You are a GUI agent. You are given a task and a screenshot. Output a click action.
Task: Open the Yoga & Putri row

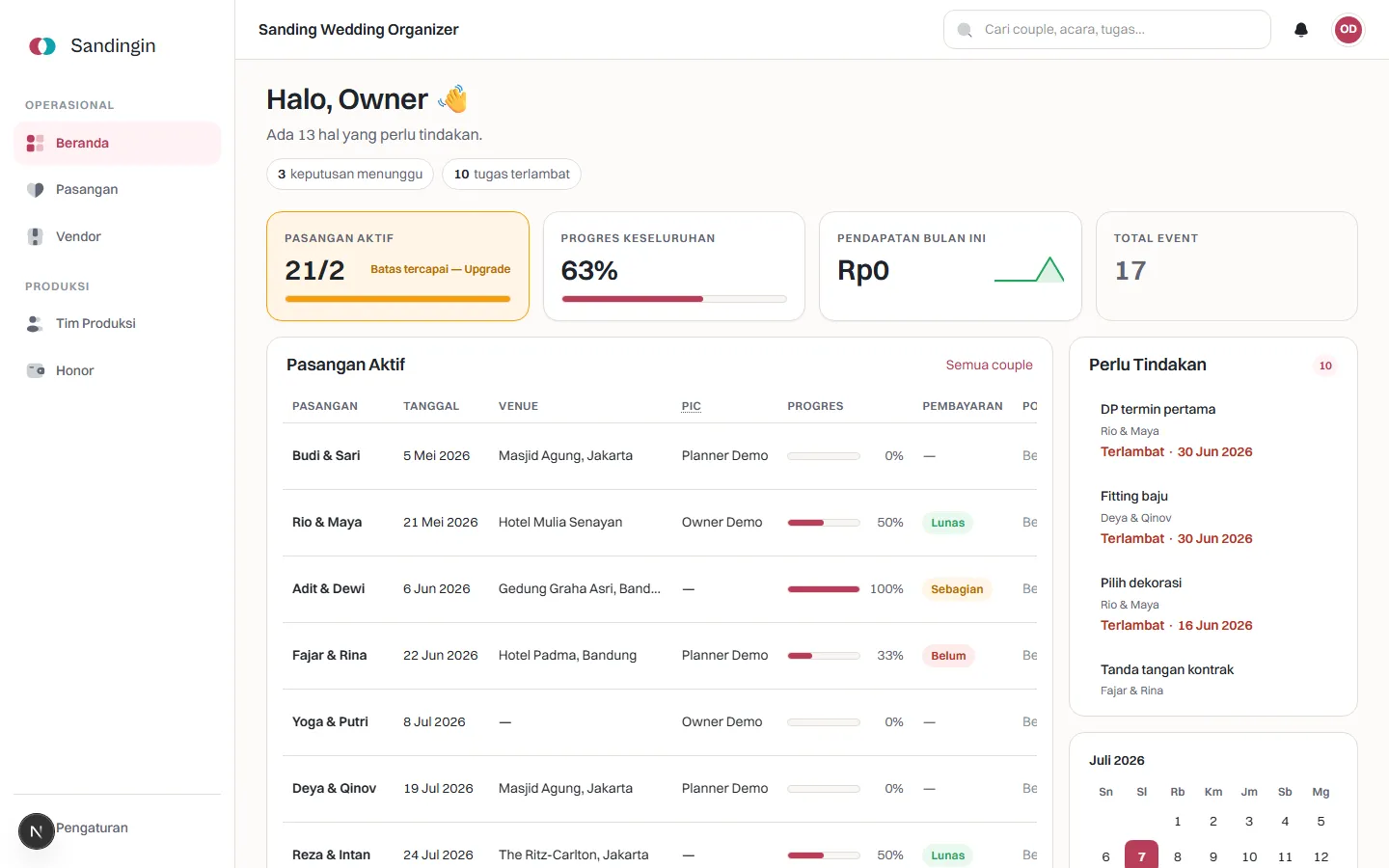click(x=660, y=722)
